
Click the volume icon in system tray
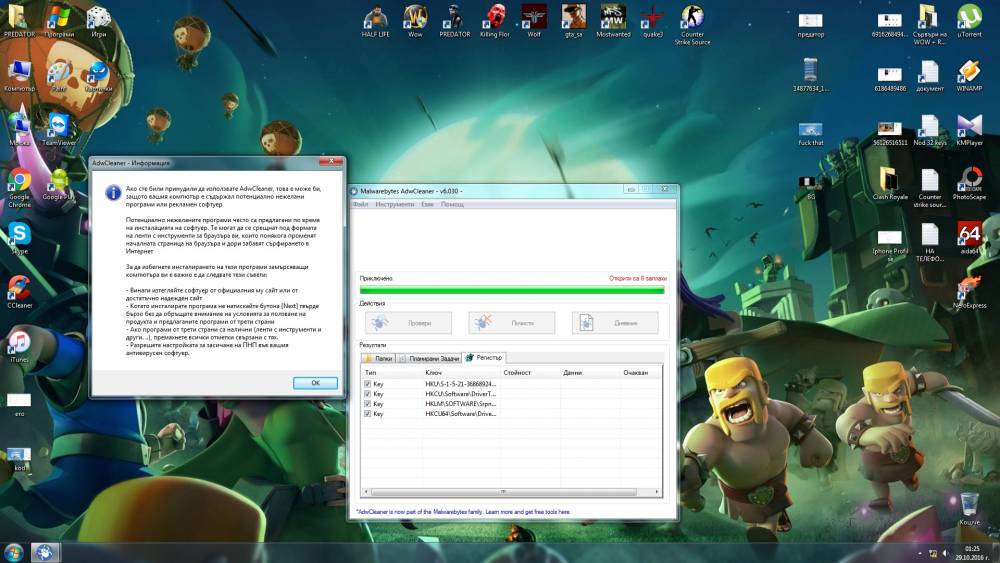pyautogui.click(x=945, y=553)
